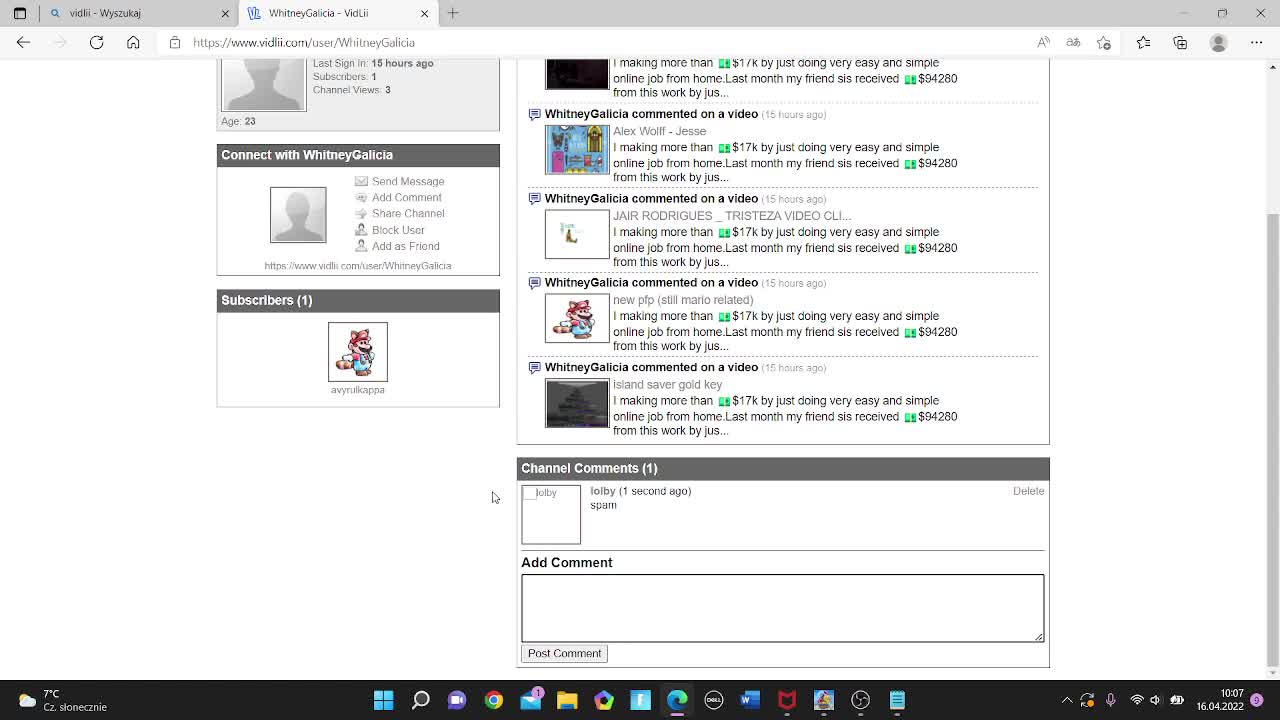The image size is (1280, 720).
Task: Click the browser address bar URL
Action: pos(304,42)
